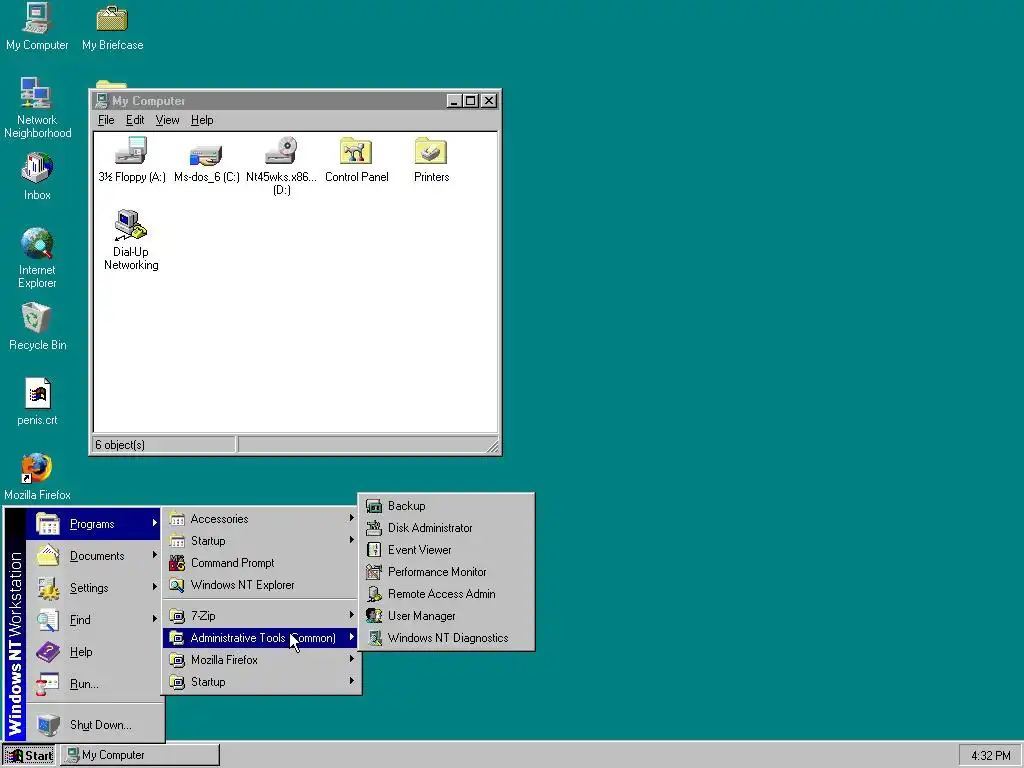Click the partly hidden folder icon behind My Computer window
The height and width of the screenshot is (768, 1024).
coord(111,84)
